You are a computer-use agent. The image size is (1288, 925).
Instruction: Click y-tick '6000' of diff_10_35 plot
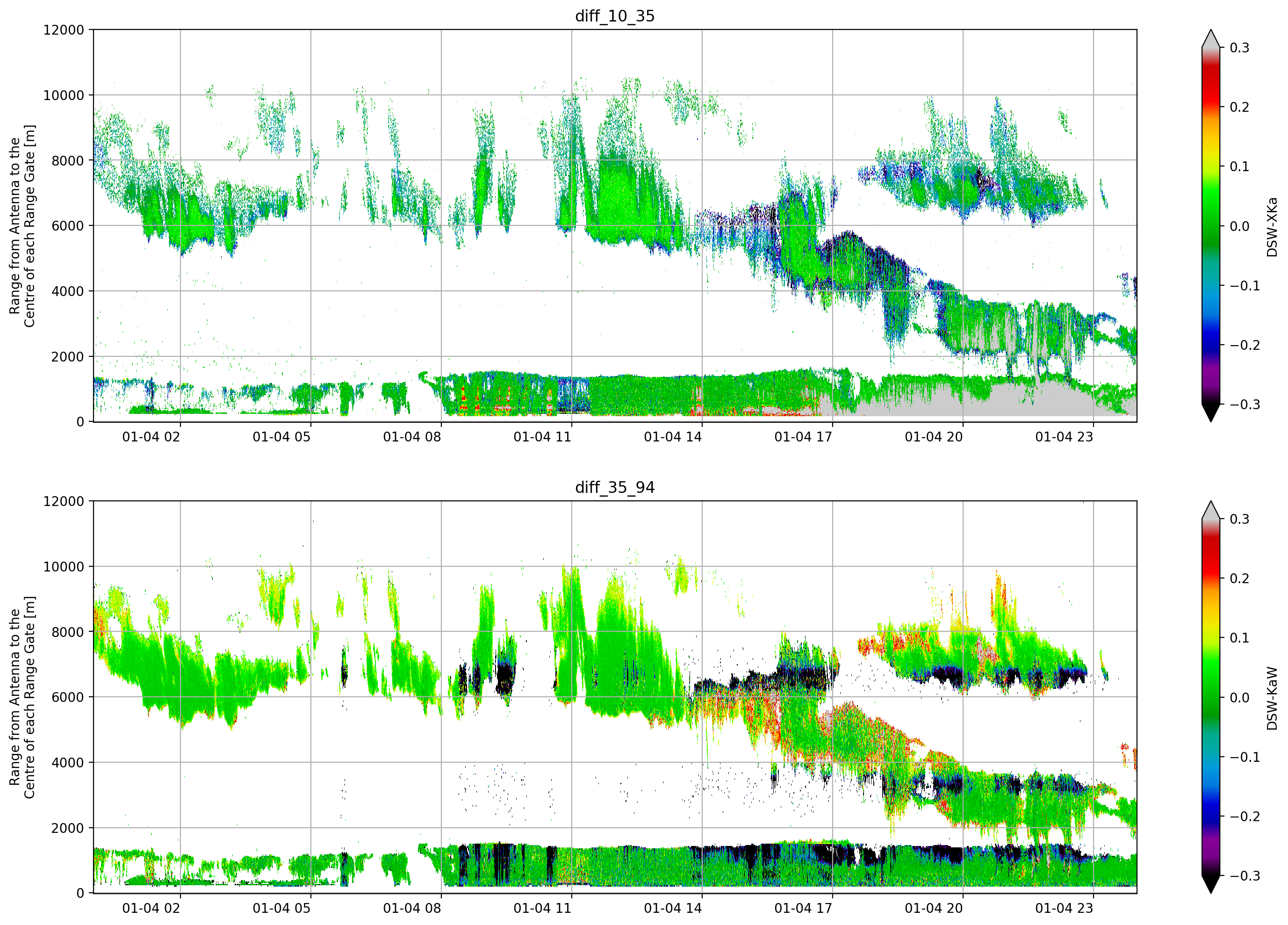68,226
